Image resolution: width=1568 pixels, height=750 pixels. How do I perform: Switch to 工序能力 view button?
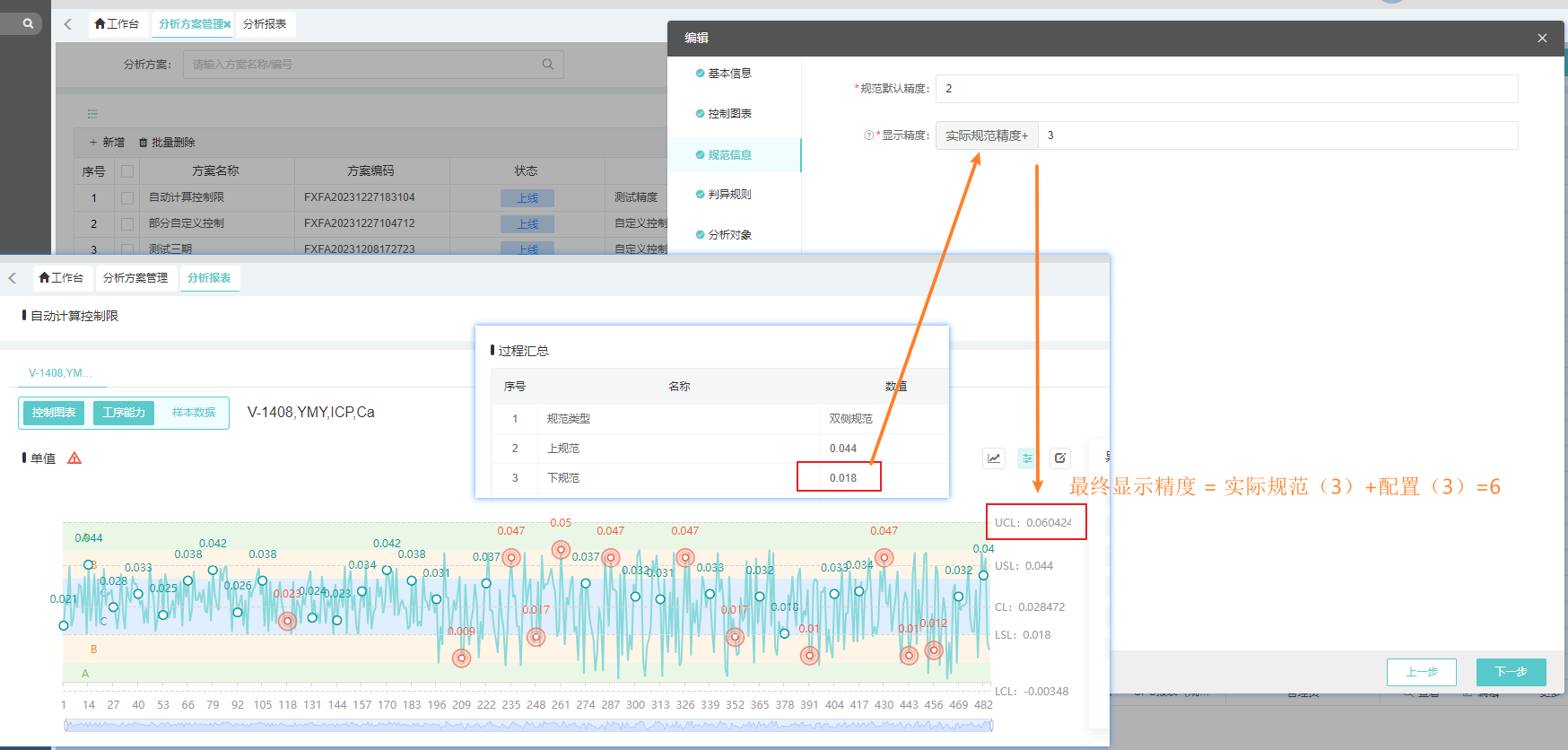click(123, 413)
